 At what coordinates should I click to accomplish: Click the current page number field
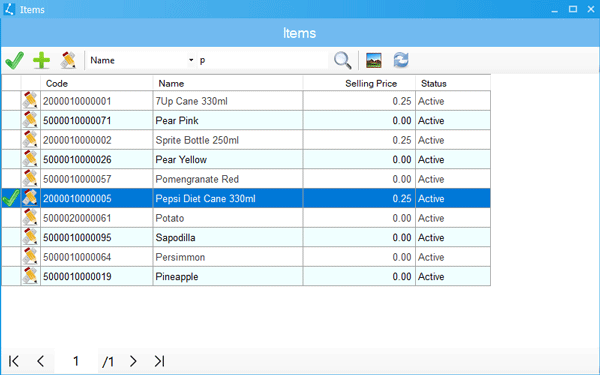click(x=76, y=361)
